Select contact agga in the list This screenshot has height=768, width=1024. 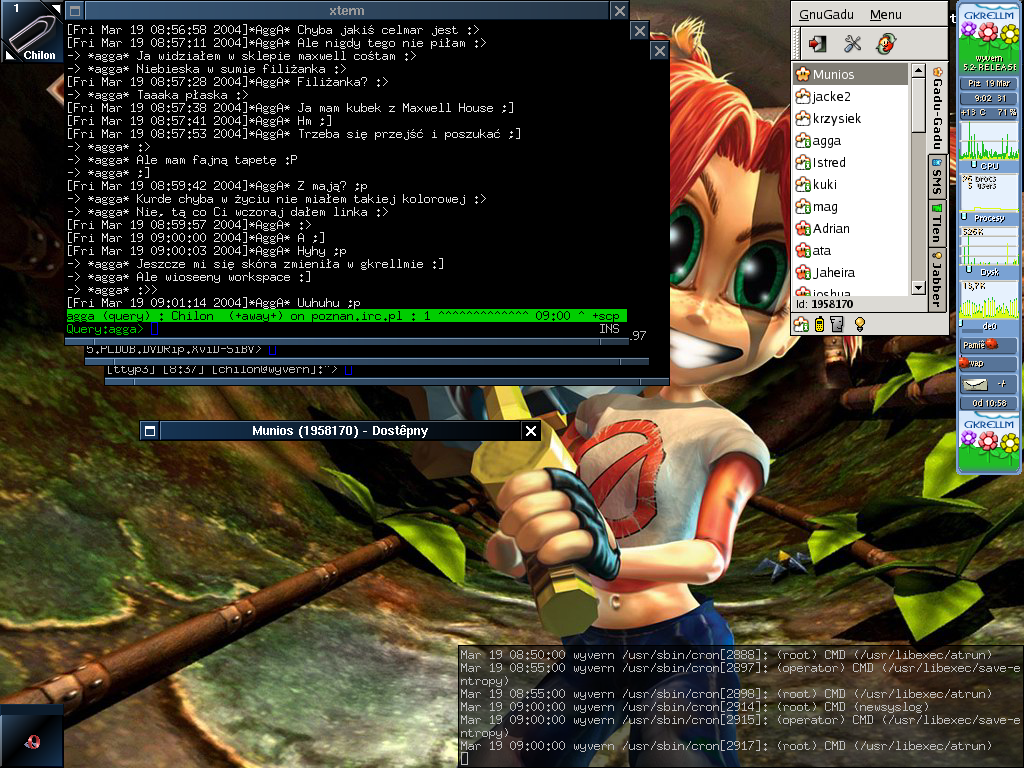[826, 141]
